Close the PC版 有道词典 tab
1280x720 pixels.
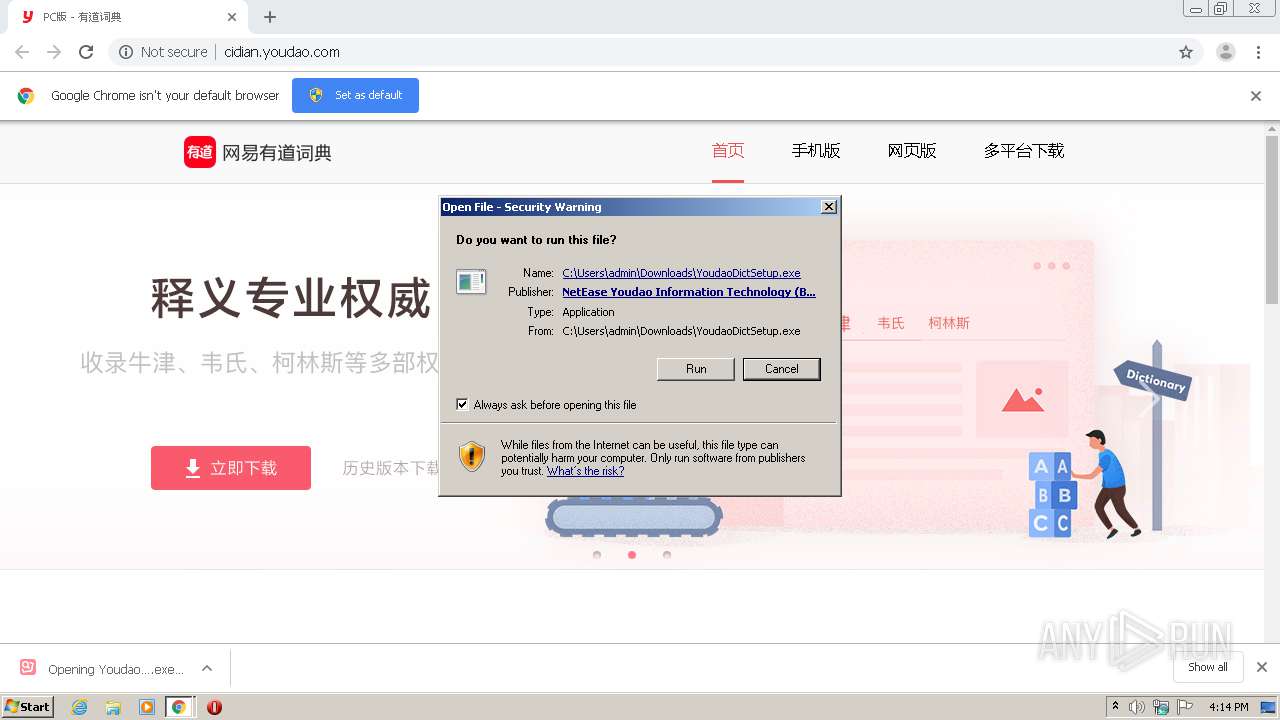point(232,17)
